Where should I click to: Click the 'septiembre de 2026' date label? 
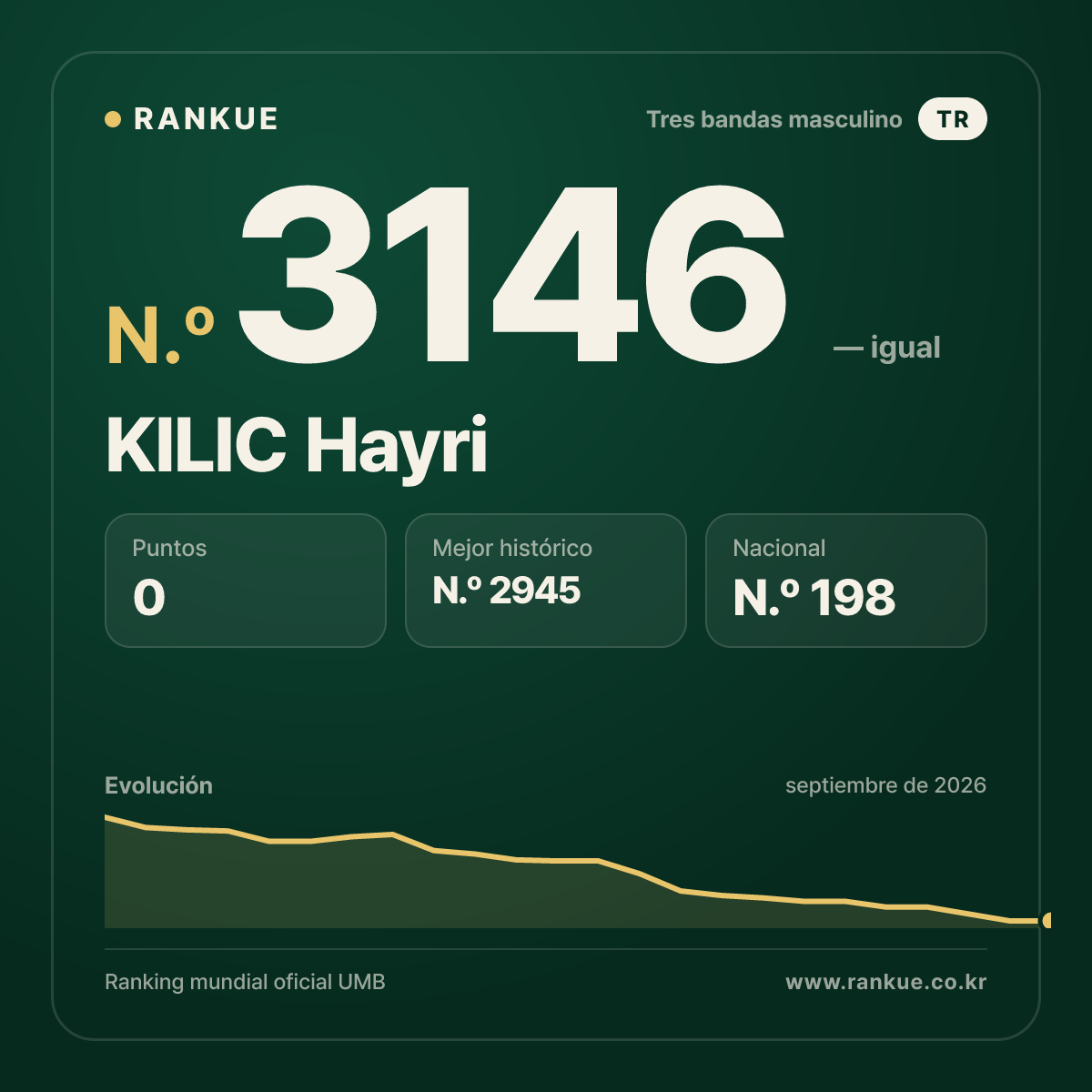(x=885, y=785)
